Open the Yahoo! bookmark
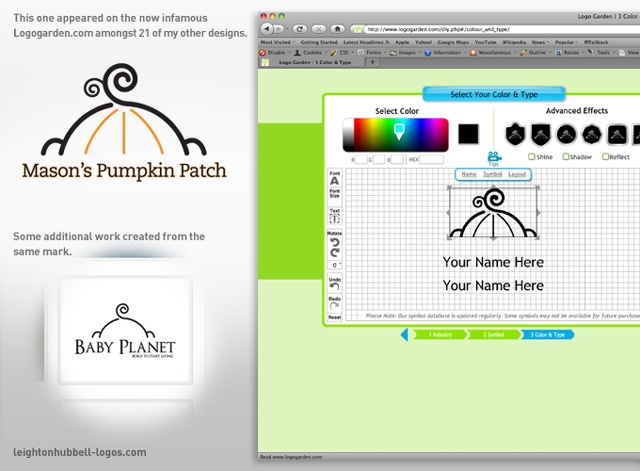 (423, 42)
